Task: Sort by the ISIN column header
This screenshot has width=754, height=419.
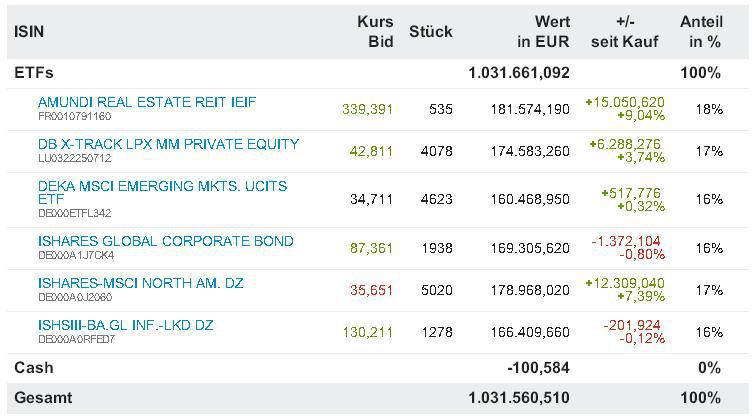Action: [x=29, y=31]
